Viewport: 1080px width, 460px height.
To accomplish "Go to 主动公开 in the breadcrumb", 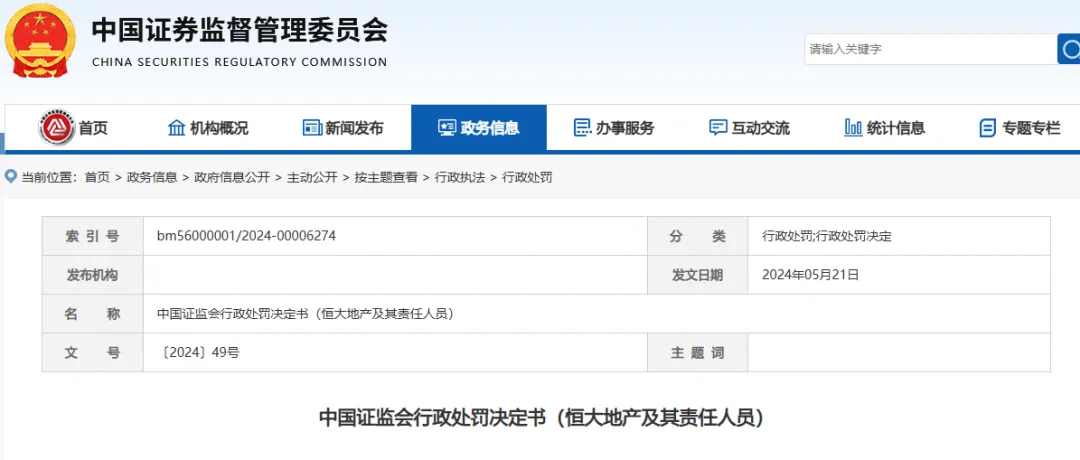I will click(x=312, y=178).
